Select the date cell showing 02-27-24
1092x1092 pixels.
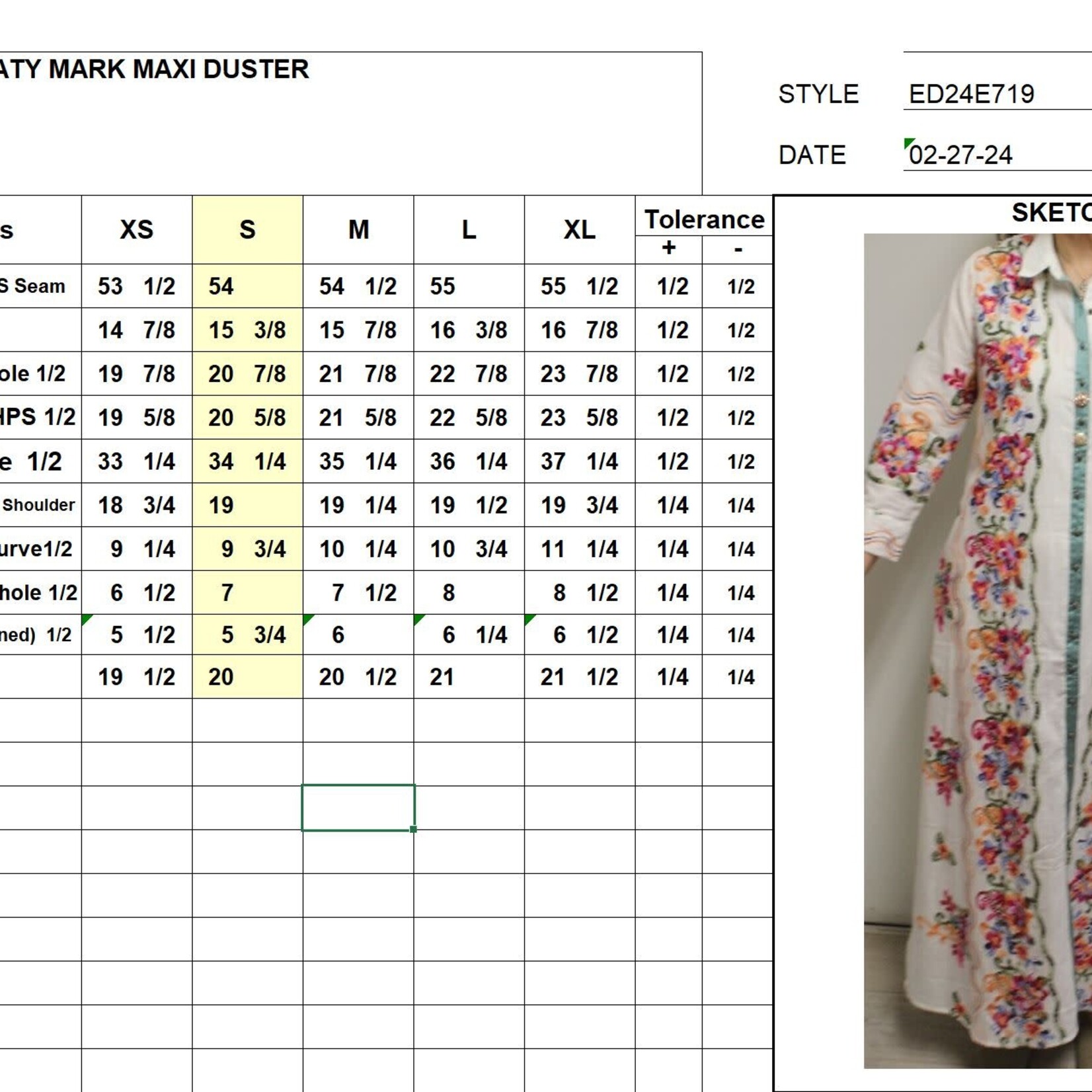962,155
